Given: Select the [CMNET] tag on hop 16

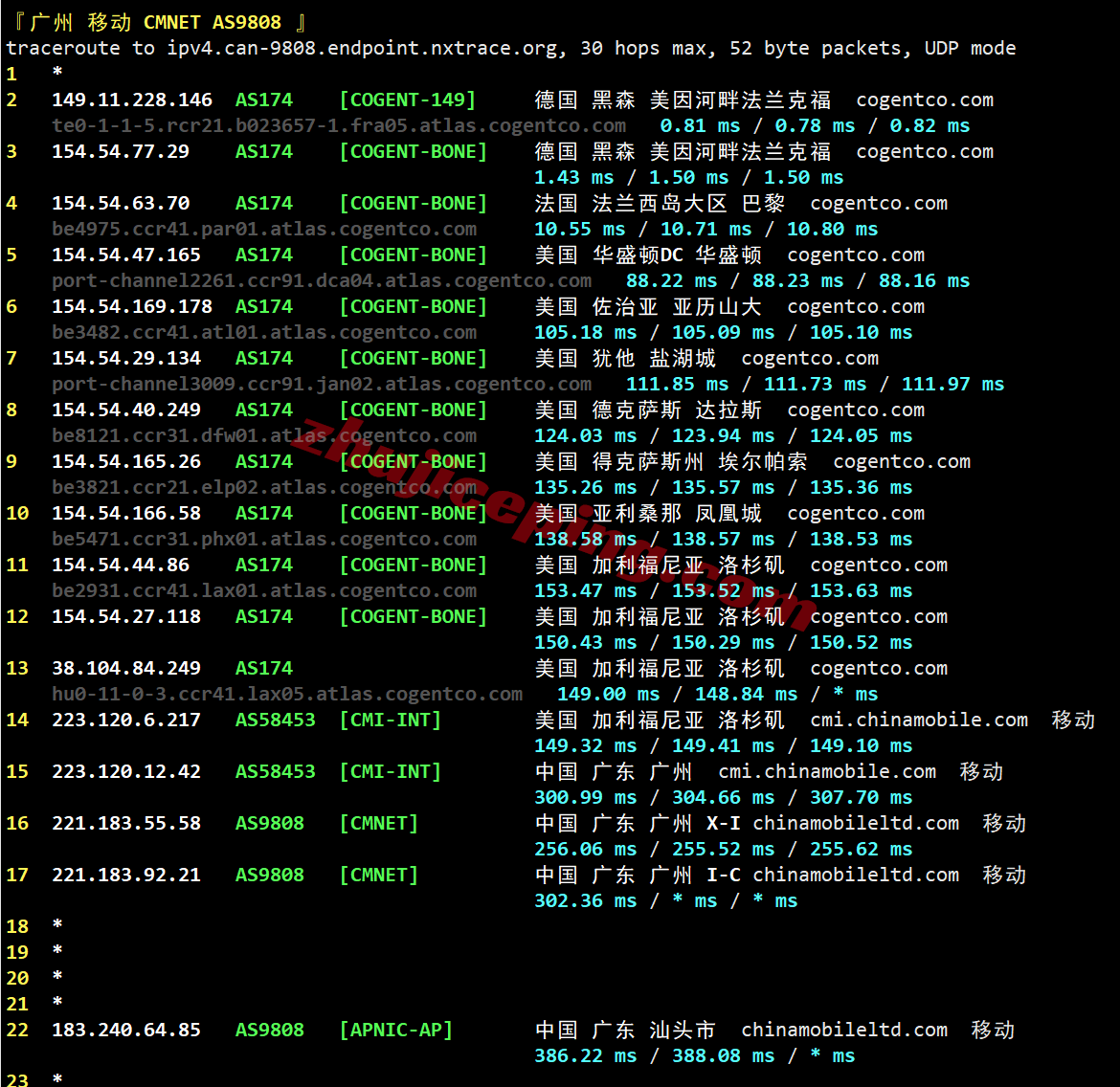Looking at the screenshot, I should pyautogui.click(x=379, y=824).
